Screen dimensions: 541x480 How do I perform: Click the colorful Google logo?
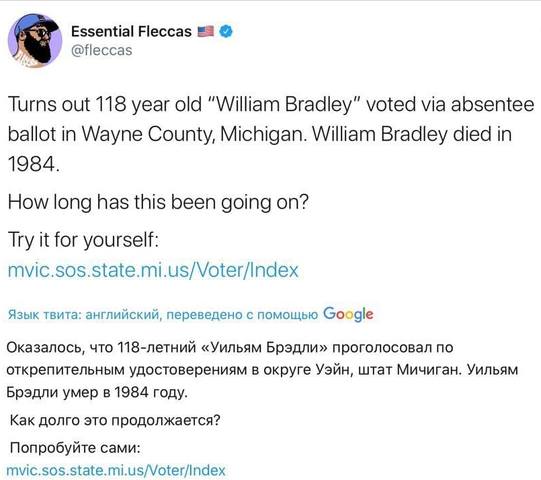[348, 314]
